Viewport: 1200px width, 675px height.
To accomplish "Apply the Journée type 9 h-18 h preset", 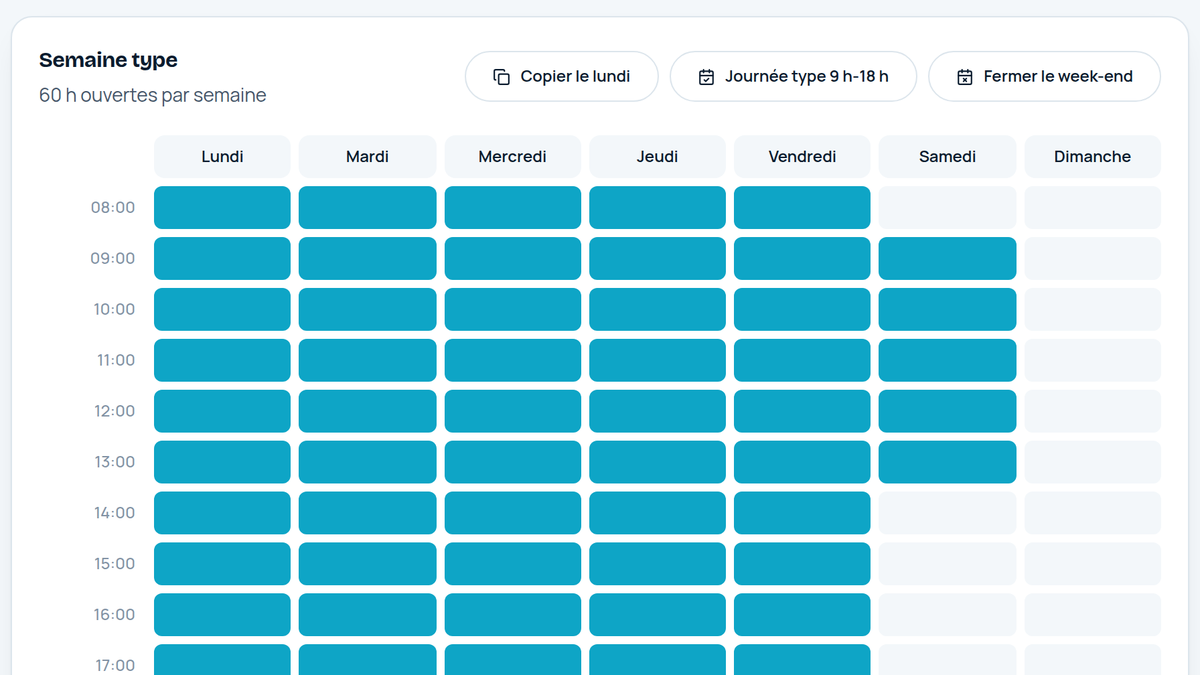I will 793,76.
